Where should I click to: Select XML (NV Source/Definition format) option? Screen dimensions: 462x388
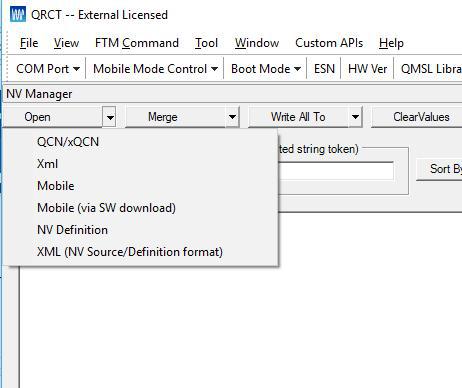point(130,252)
